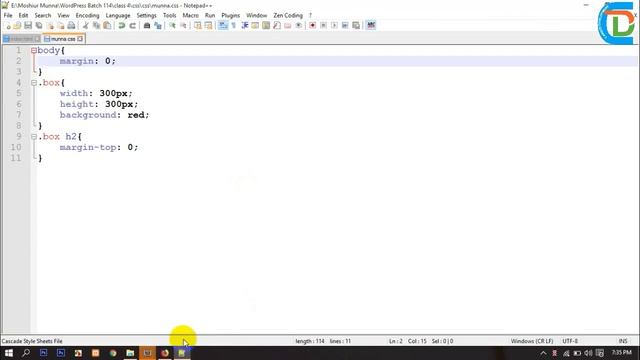Toggle INS insert mode in status bar

coord(623,341)
